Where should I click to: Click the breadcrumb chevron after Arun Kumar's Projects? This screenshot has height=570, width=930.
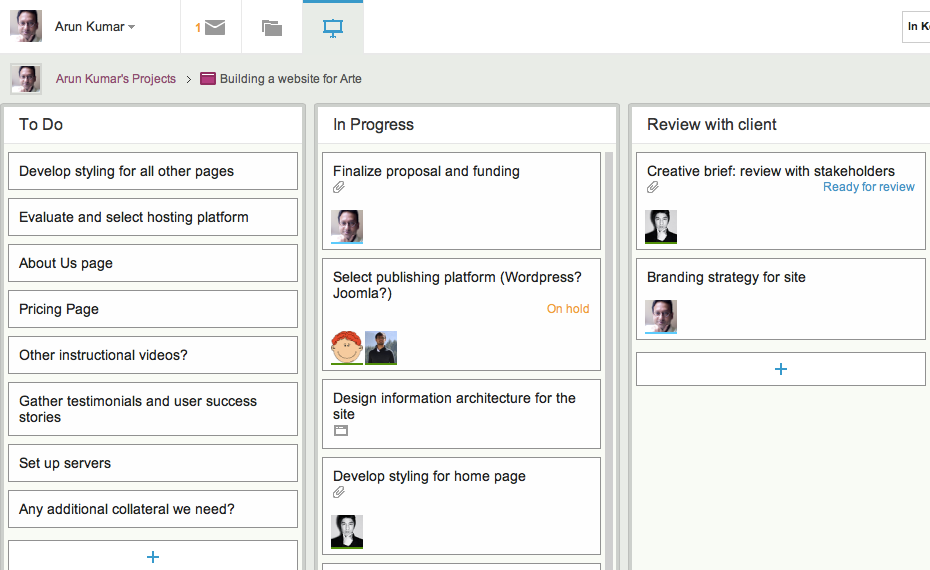189,79
